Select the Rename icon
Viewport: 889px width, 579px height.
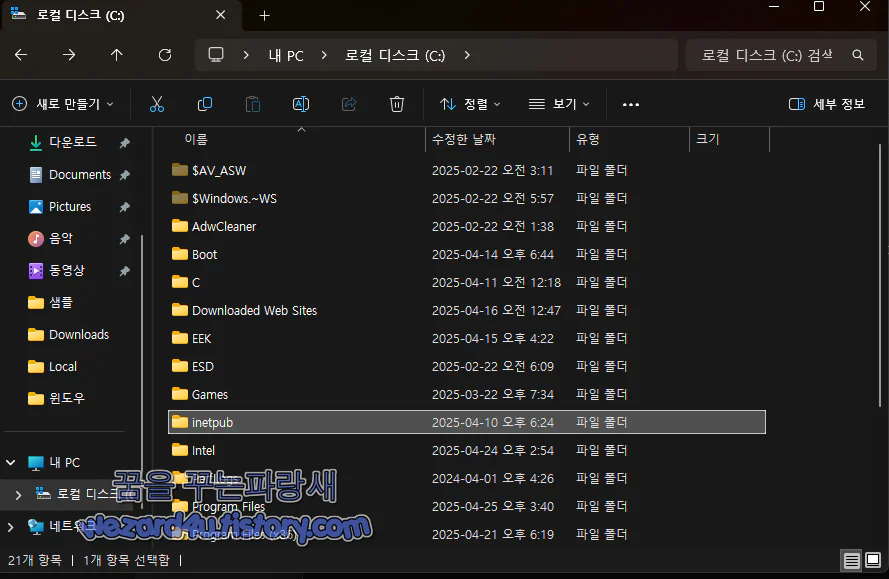(x=300, y=103)
